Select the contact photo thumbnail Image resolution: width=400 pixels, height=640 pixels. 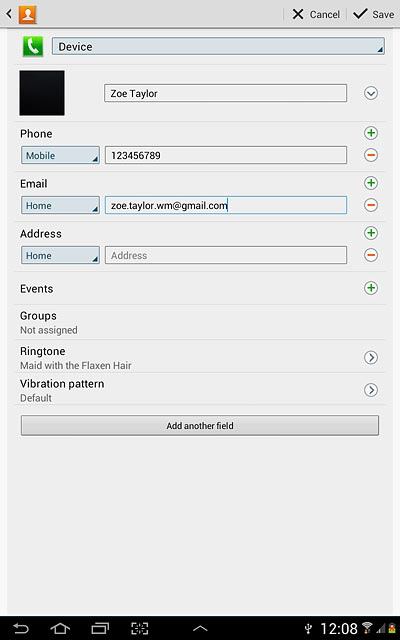(x=42, y=93)
